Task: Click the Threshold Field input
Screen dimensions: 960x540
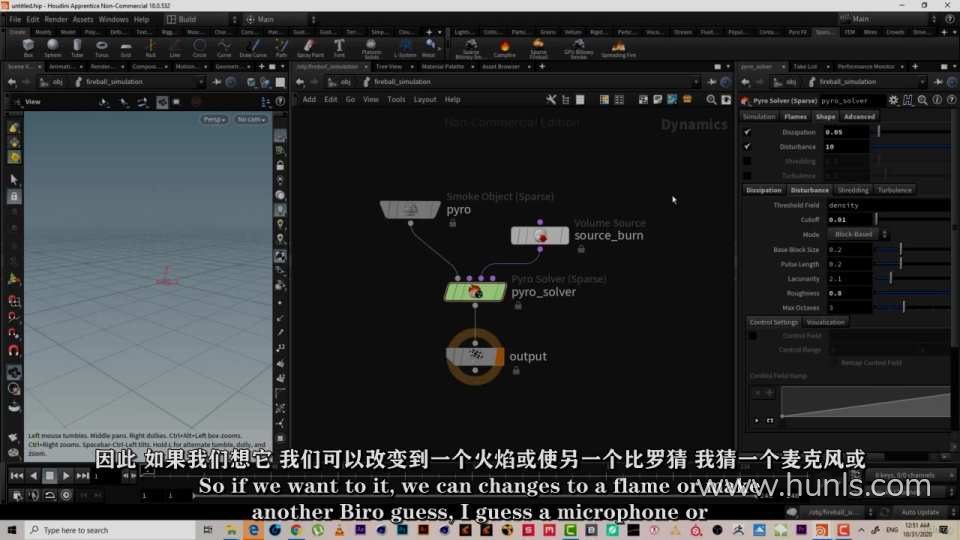Action: (x=888, y=205)
